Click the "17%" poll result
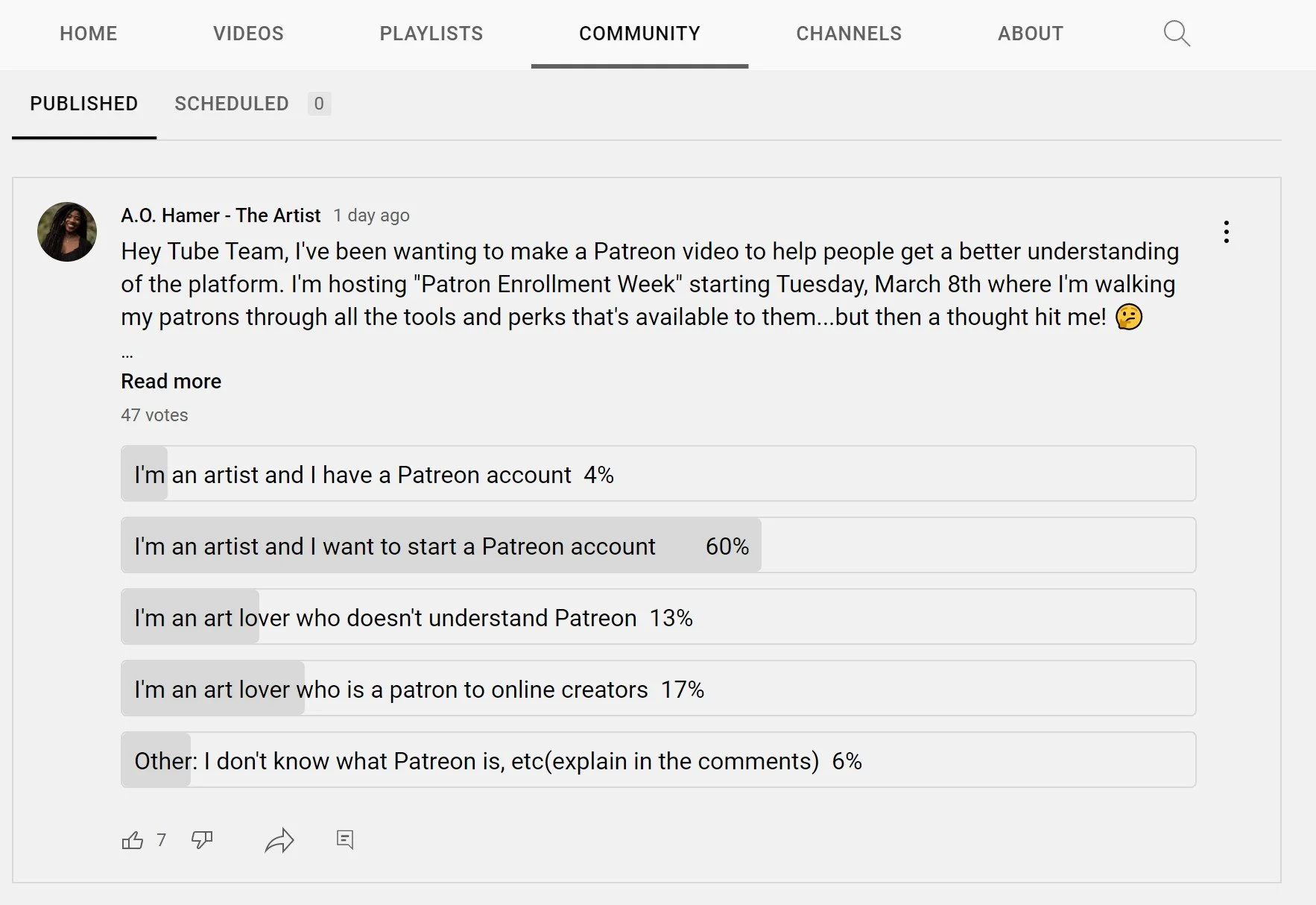This screenshot has width=1316, height=905. [683, 690]
